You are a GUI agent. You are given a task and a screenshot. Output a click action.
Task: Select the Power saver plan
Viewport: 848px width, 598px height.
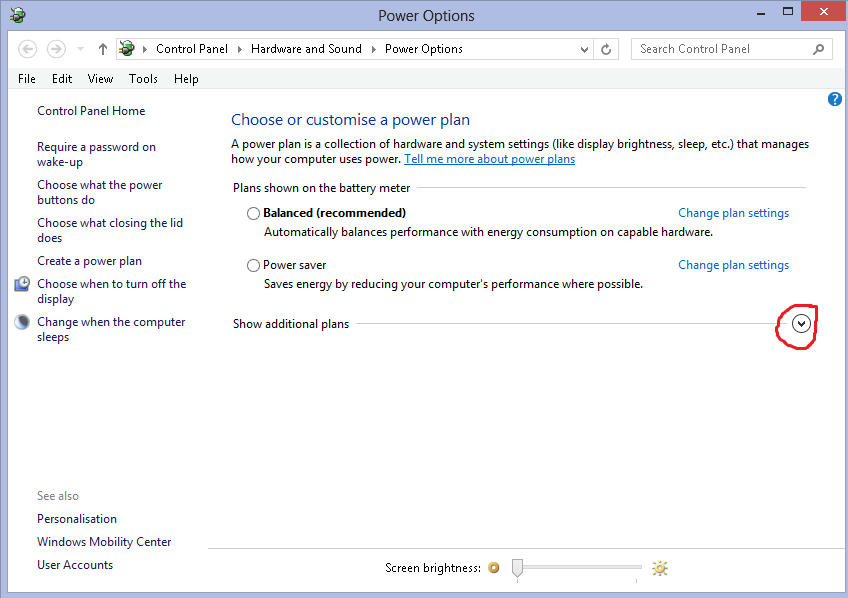(253, 265)
